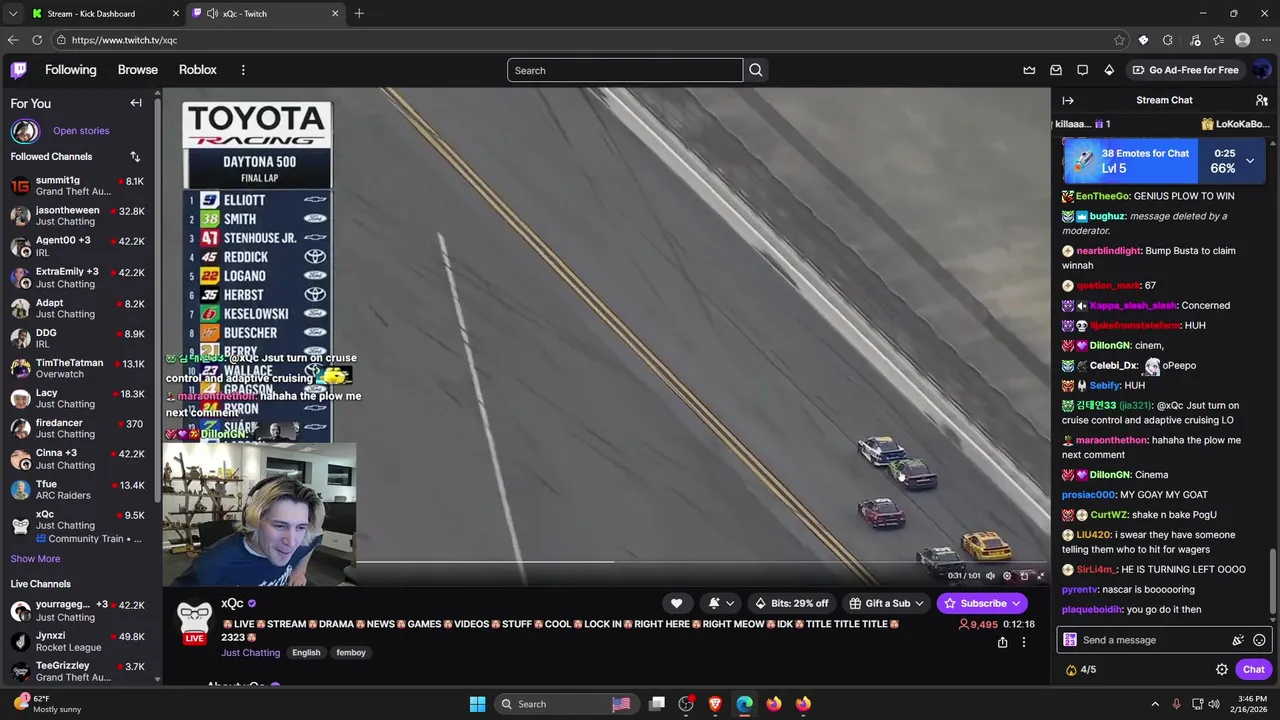Image resolution: width=1280 pixels, height=720 pixels.
Task: Focus the Twitch search field
Action: point(625,70)
